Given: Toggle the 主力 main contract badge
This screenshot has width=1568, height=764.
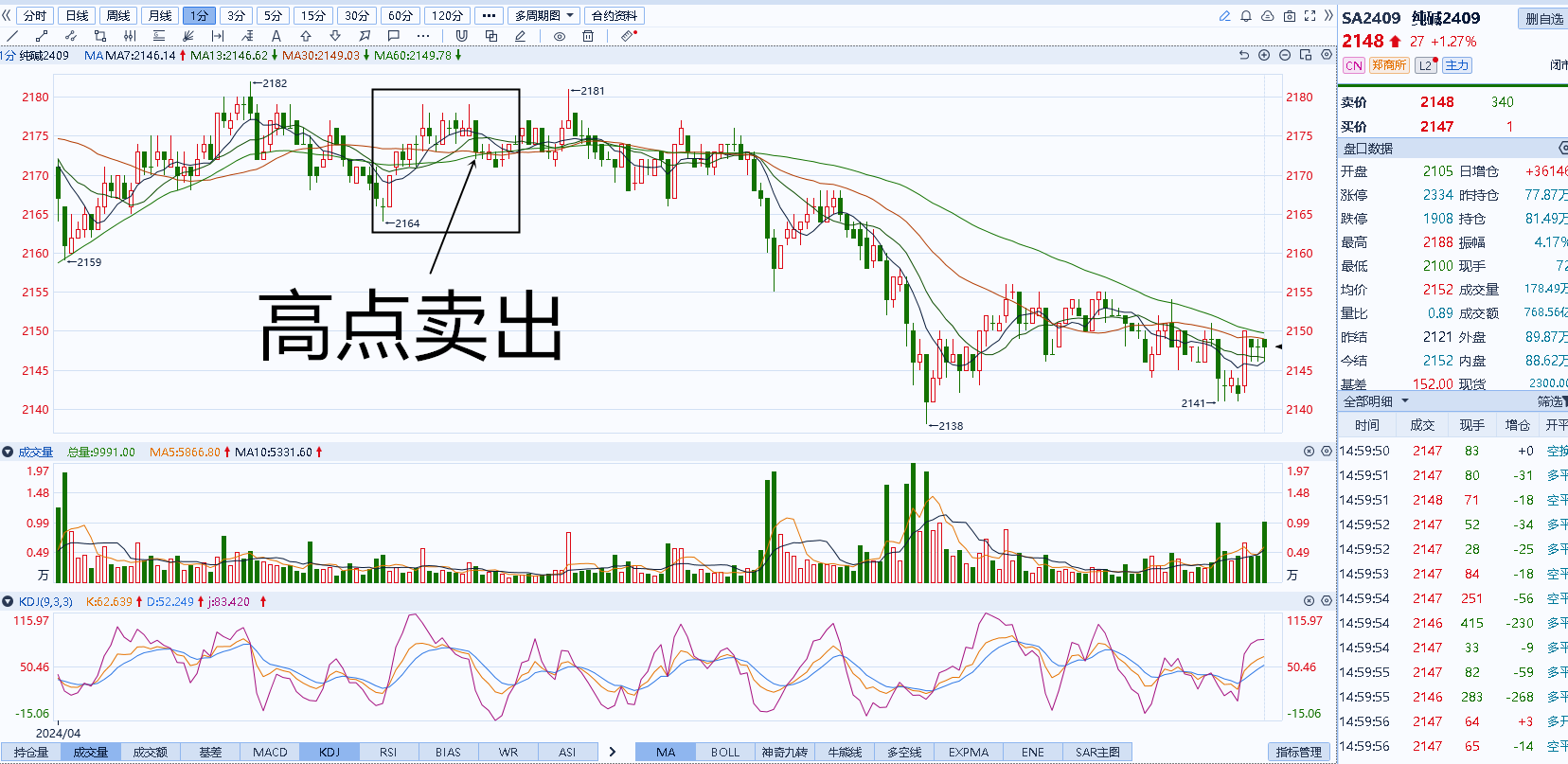Looking at the screenshot, I should [1456, 65].
